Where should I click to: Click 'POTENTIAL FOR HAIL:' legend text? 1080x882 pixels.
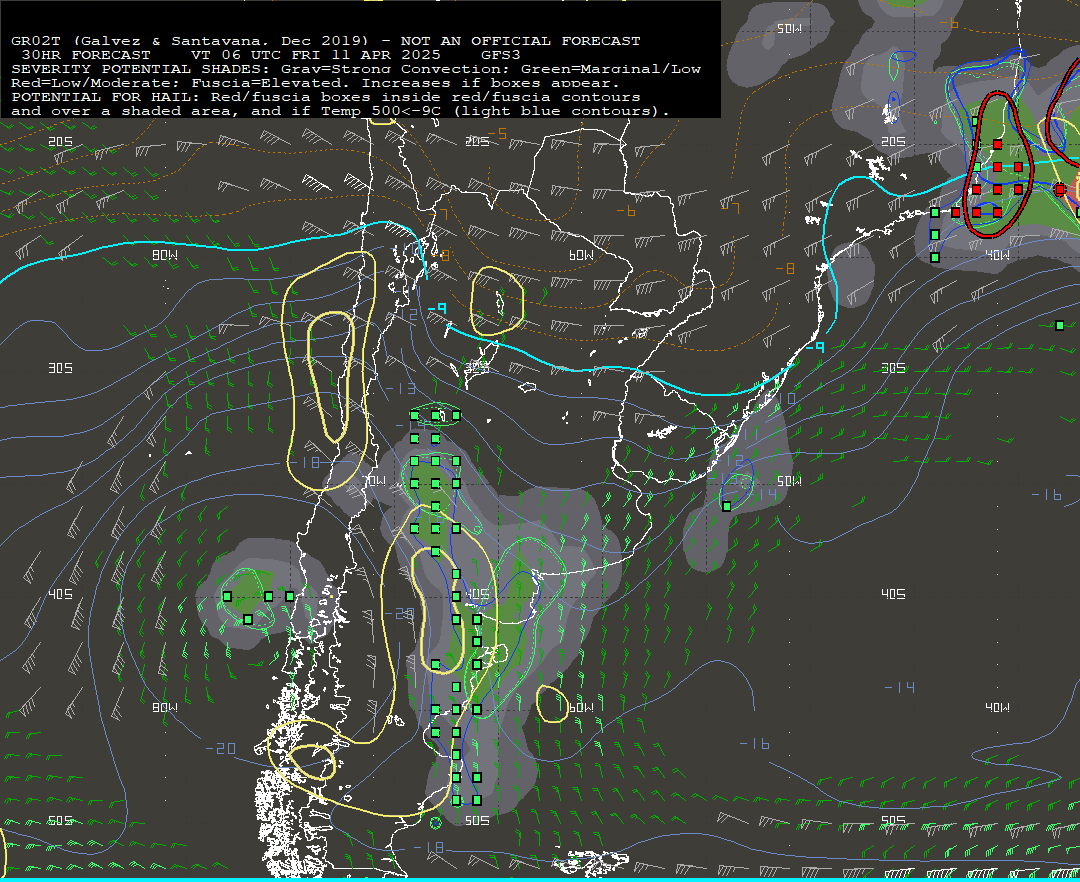[x=106, y=97]
